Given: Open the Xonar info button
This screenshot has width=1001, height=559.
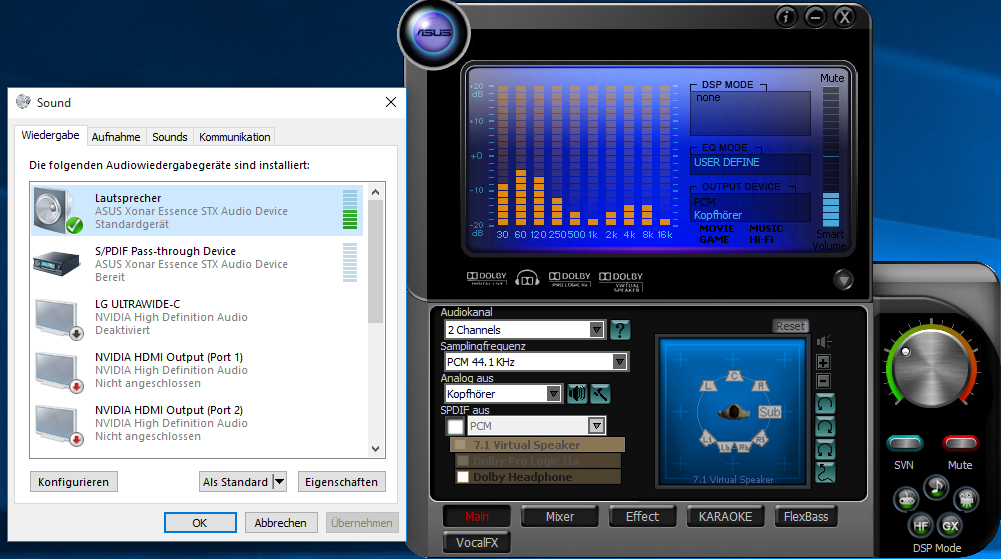Looking at the screenshot, I should point(786,17).
